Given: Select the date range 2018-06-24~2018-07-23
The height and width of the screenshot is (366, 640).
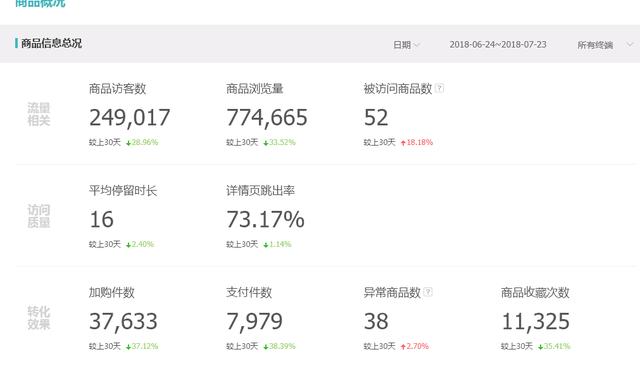Looking at the screenshot, I should click(498, 44).
